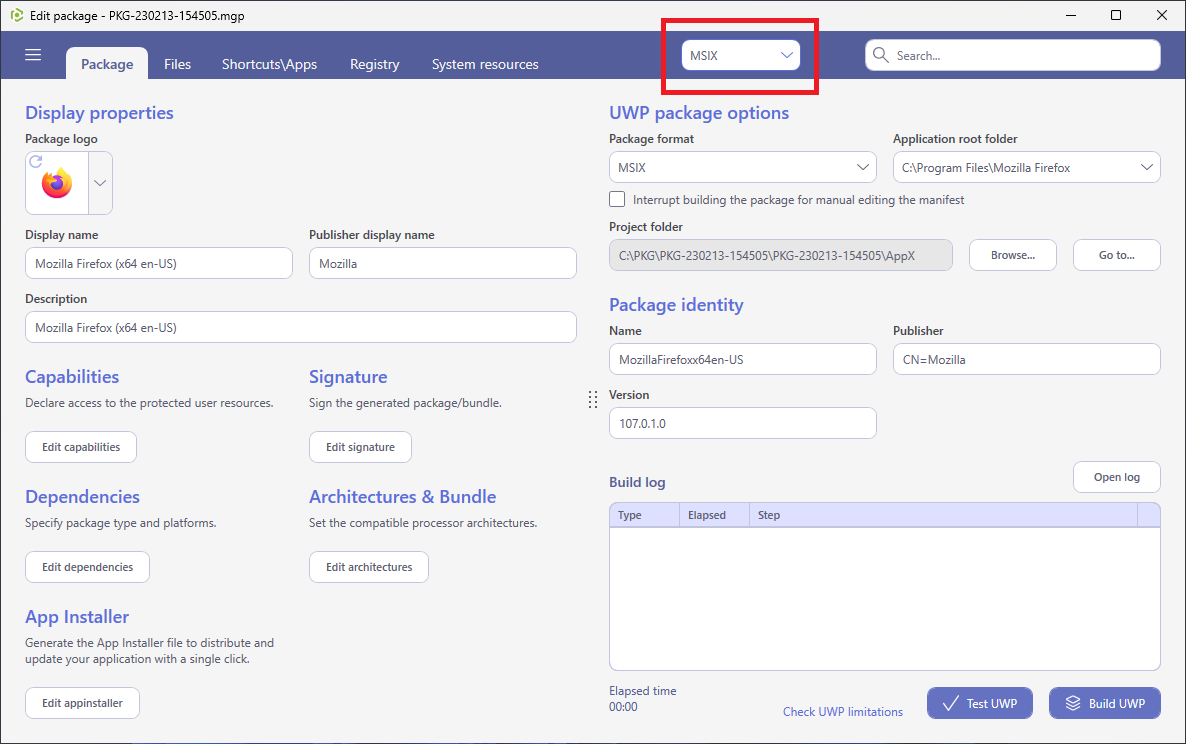The width and height of the screenshot is (1186, 744).
Task: Click Edit capabilities button
Action: (81, 447)
